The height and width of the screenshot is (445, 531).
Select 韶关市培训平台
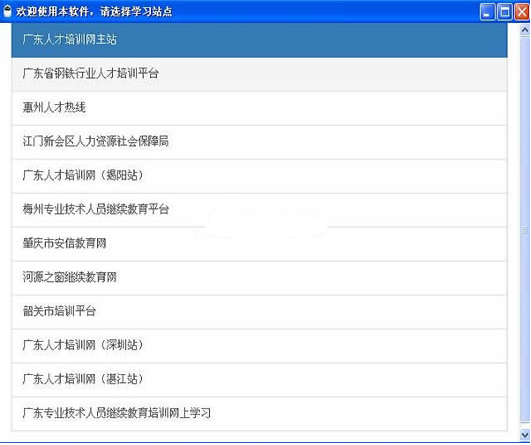pos(259,312)
